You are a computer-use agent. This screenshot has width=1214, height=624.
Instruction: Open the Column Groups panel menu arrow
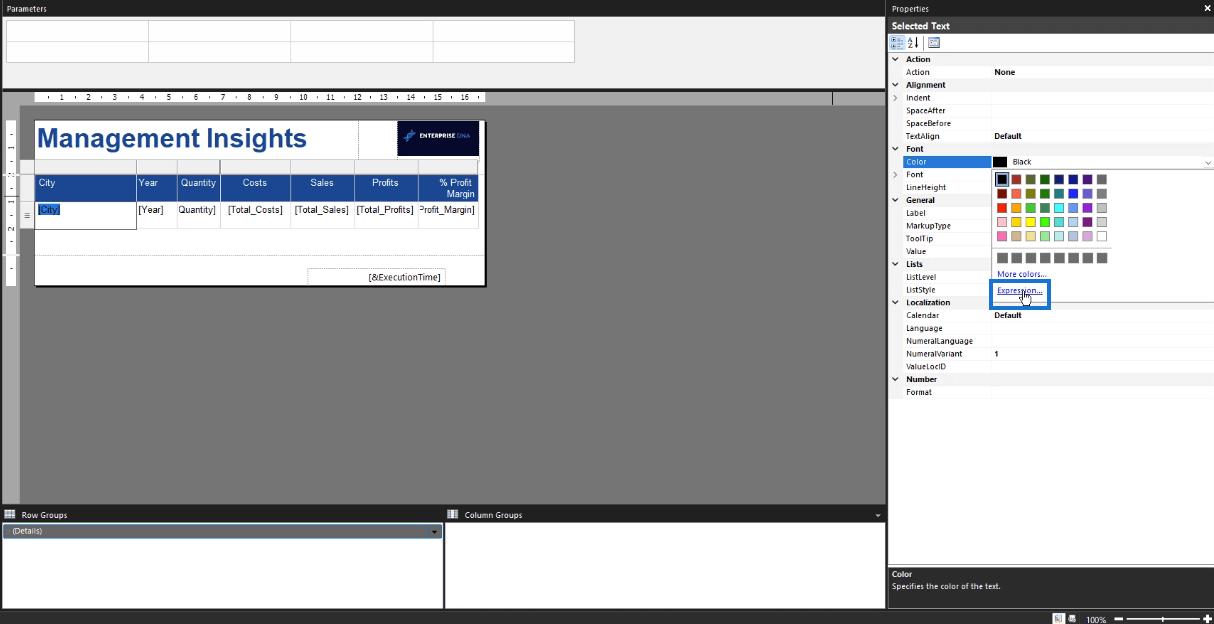coord(878,515)
